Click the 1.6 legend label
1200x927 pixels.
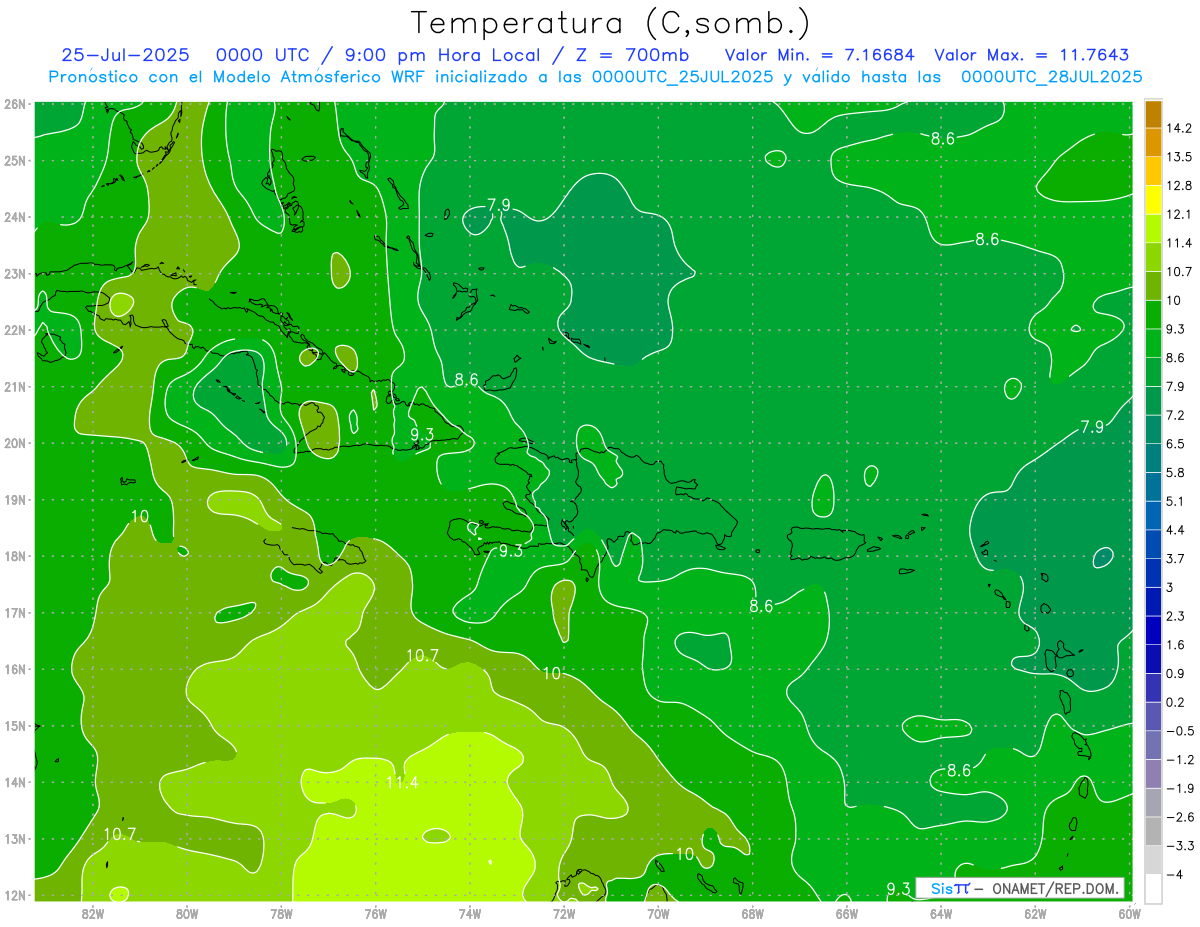click(x=1175, y=645)
